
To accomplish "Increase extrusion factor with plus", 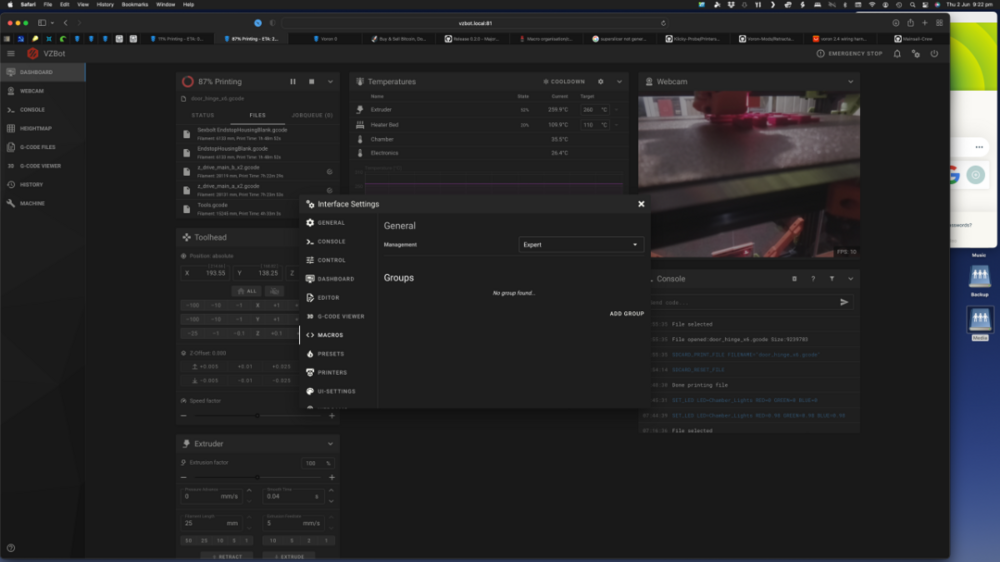I will click(x=332, y=477).
